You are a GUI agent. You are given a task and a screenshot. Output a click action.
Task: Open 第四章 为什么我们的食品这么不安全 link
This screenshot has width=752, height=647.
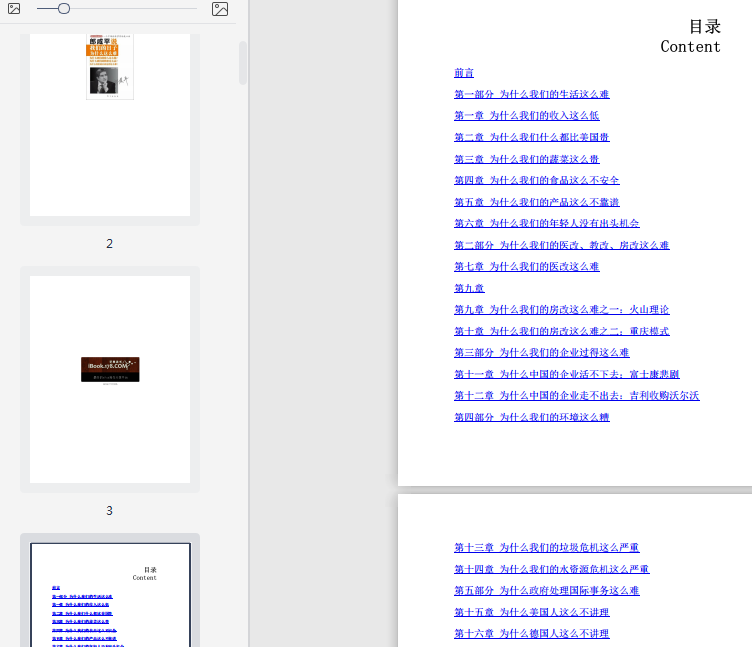pos(537,180)
